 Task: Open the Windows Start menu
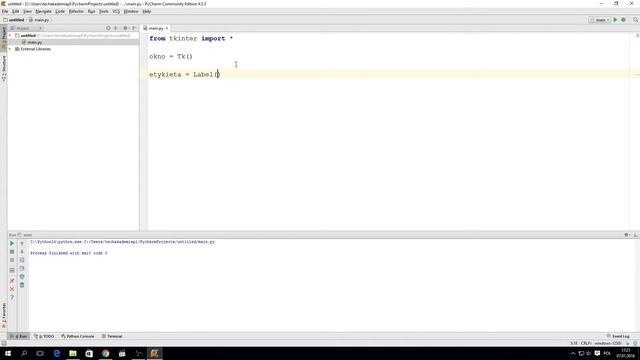[x=8, y=353]
